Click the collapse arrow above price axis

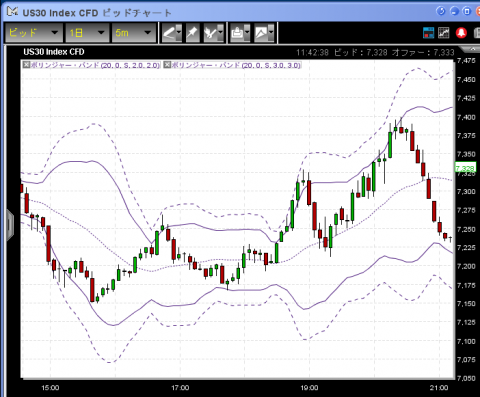point(472,49)
